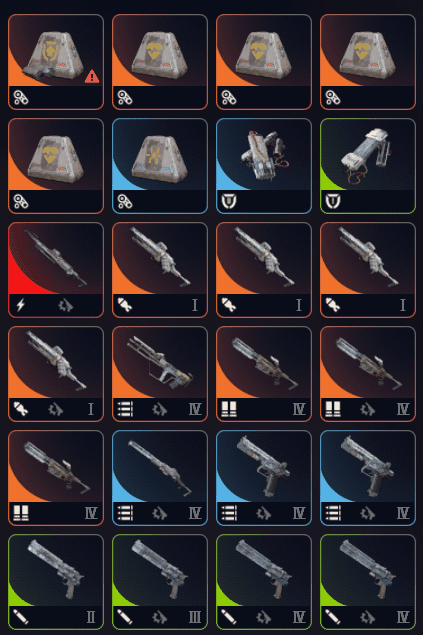Viewport: 423px width, 635px height.
Task: Select the green pistol marked tier III
Action: pos(160,582)
